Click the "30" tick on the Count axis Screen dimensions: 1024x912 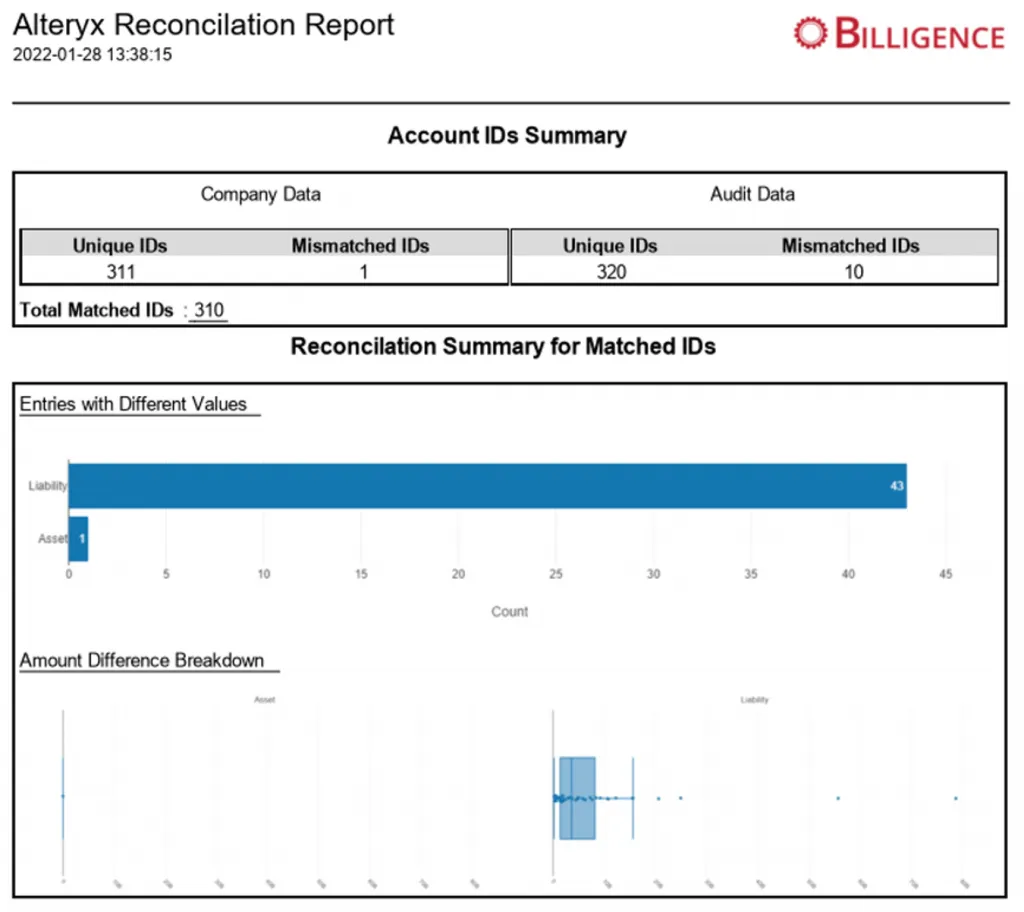pyautogui.click(x=653, y=574)
